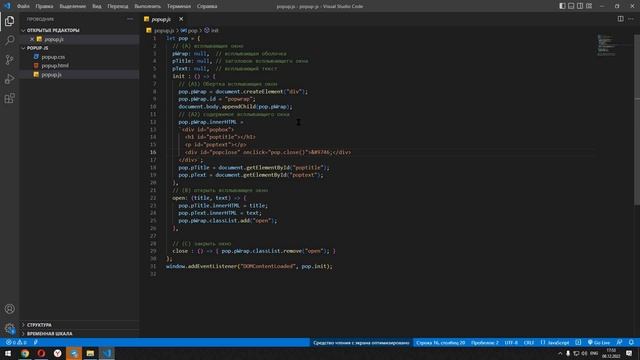This screenshot has width=640, height=360.
Task: Open the Справка menu
Action: [207, 6]
